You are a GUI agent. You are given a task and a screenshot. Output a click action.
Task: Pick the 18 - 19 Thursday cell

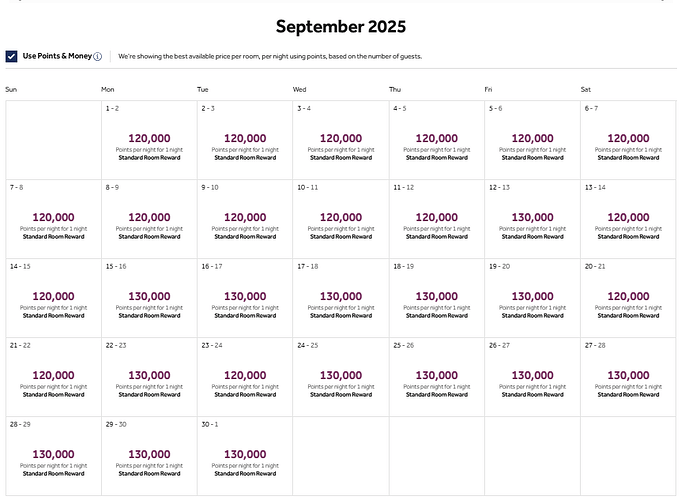[437, 298]
